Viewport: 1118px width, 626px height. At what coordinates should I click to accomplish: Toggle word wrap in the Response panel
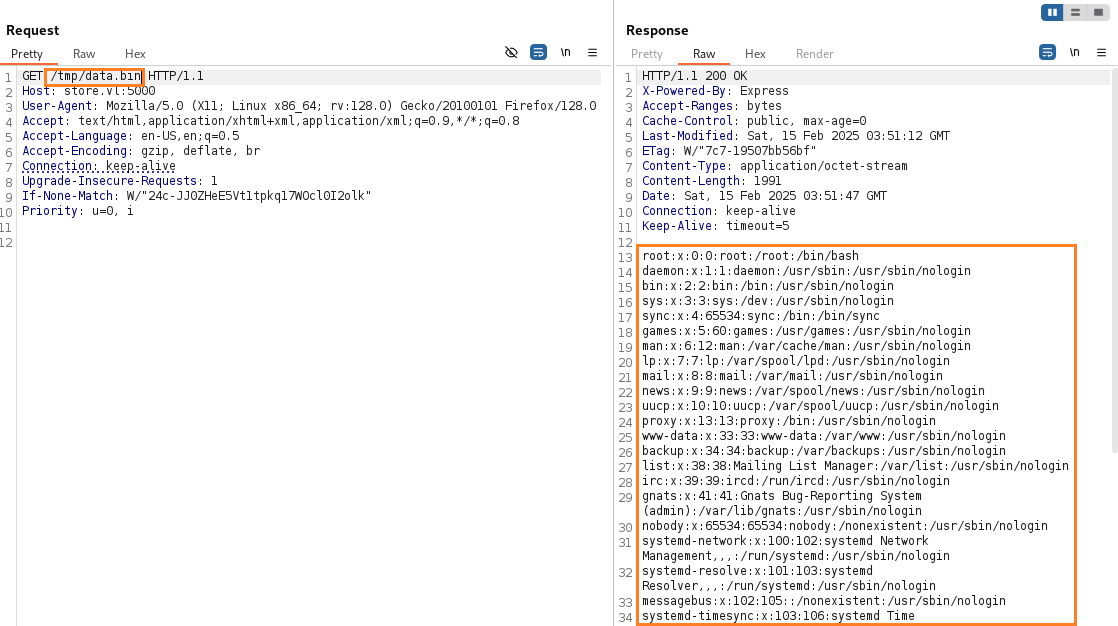tap(1047, 52)
